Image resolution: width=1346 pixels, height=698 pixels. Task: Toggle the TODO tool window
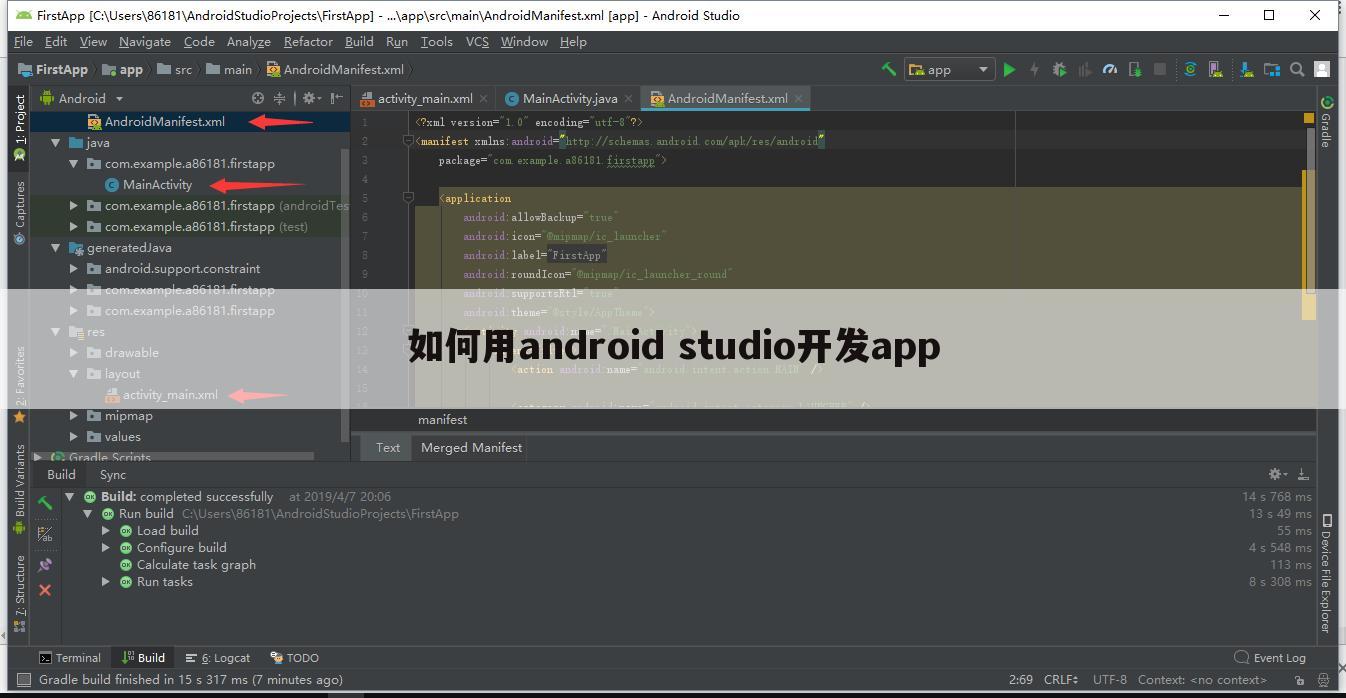coord(295,658)
